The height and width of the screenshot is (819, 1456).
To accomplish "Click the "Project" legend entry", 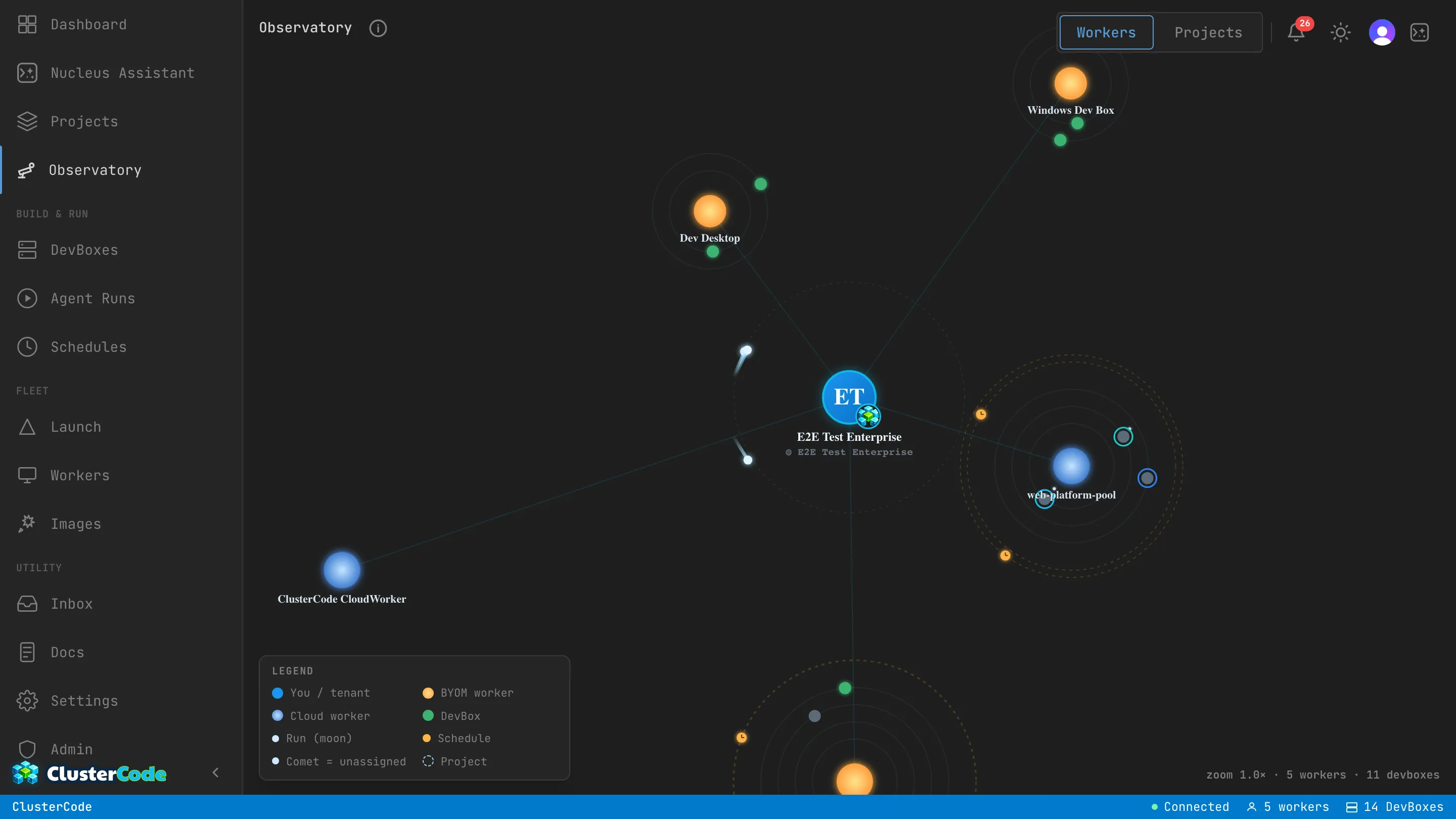I will click(454, 761).
